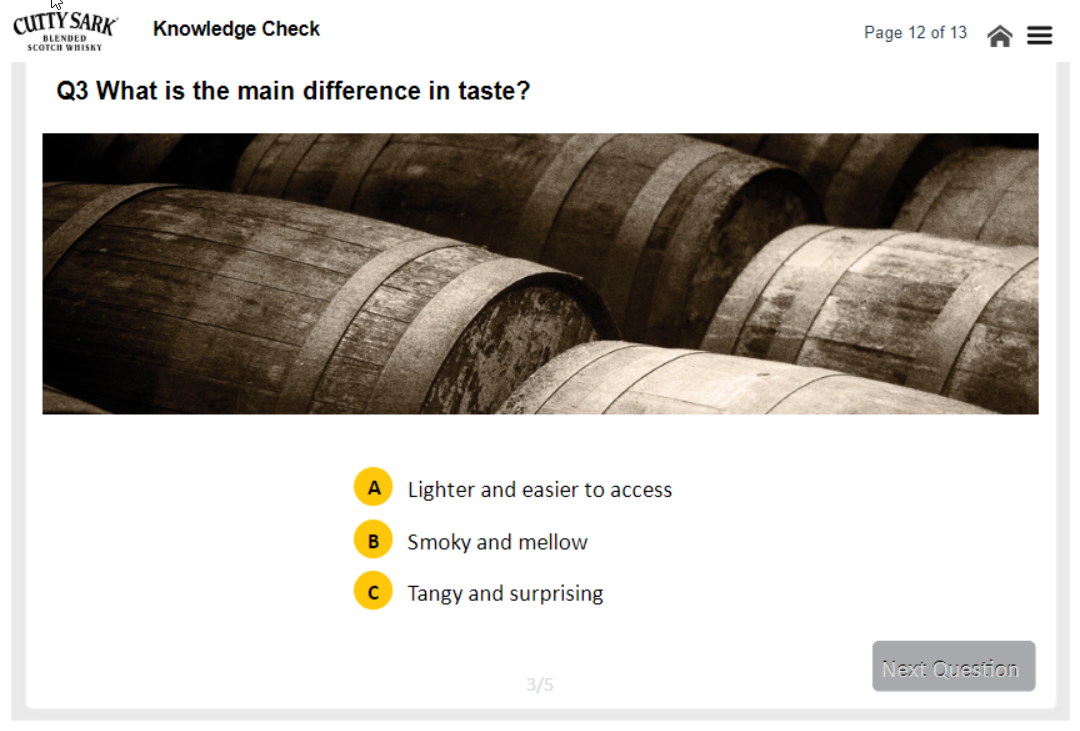This screenshot has height=731, width=1080.
Task: Click the "Knowledge Check" page title
Action: click(236, 29)
